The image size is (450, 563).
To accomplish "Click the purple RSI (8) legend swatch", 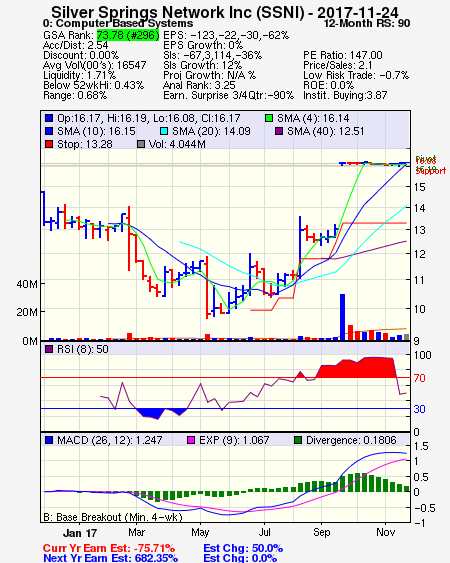I will [49, 349].
